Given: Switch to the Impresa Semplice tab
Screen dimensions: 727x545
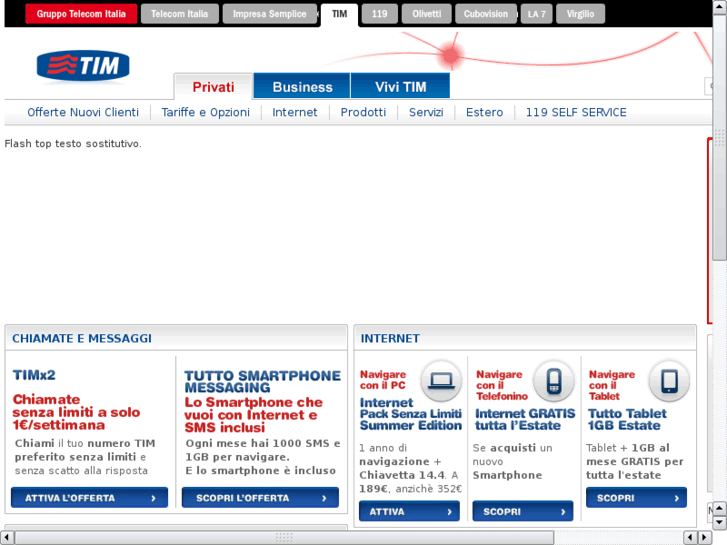Looking at the screenshot, I should (x=269, y=14).
